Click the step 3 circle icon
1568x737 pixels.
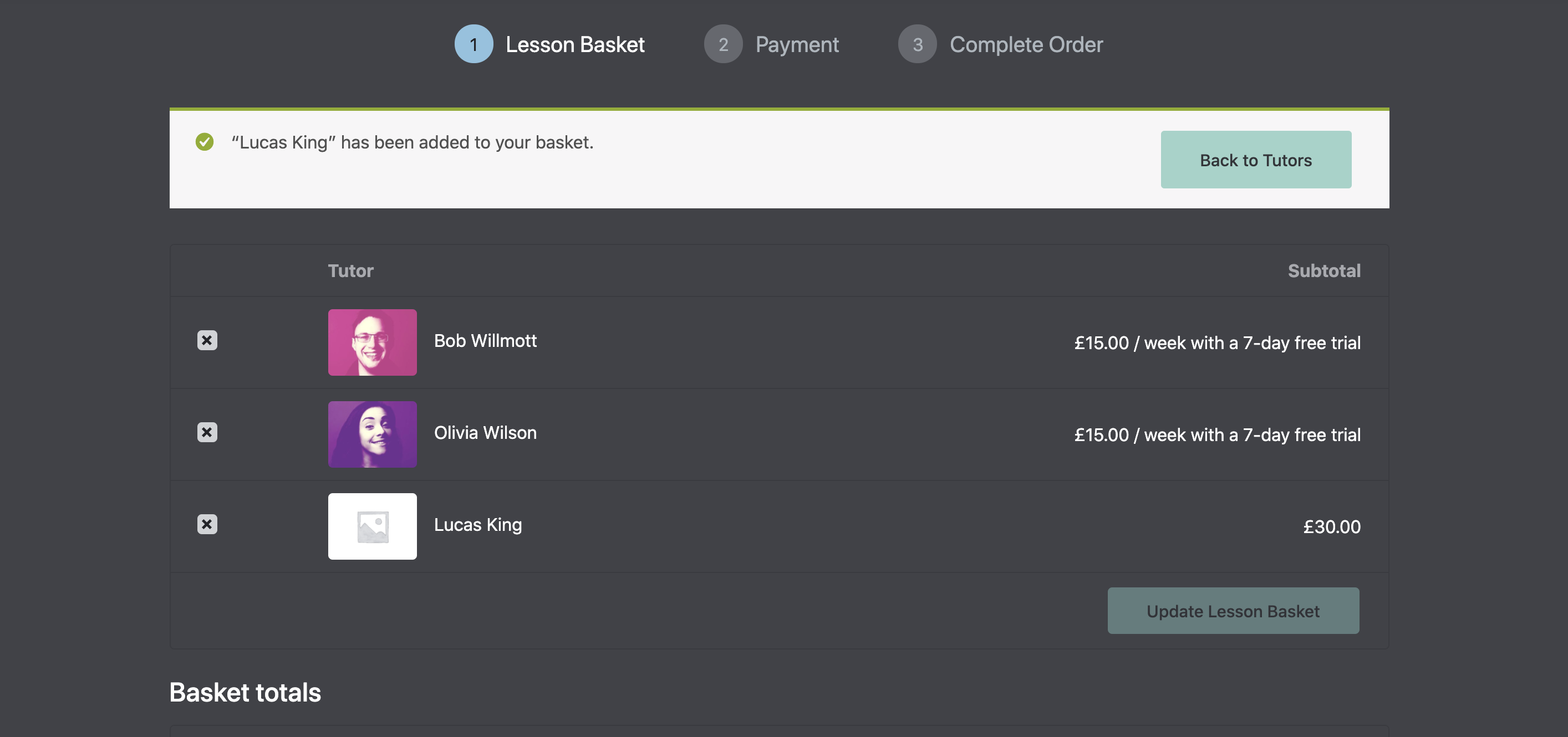pos(917,44)
